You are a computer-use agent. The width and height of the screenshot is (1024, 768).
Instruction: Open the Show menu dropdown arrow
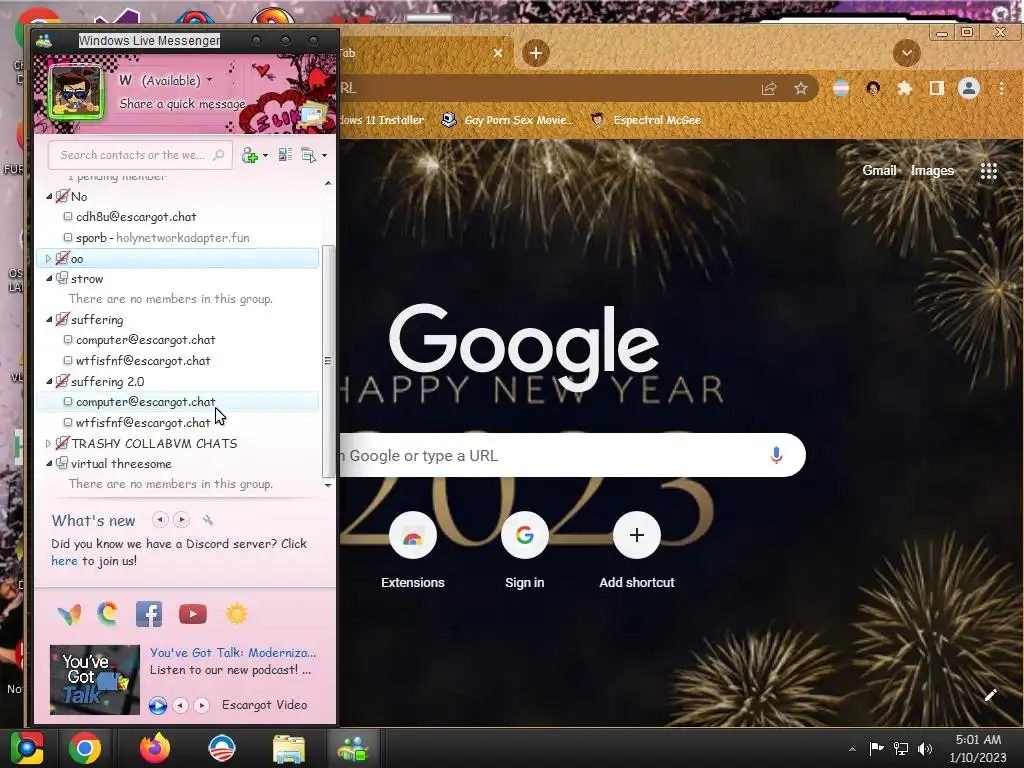tap(325, 155)
